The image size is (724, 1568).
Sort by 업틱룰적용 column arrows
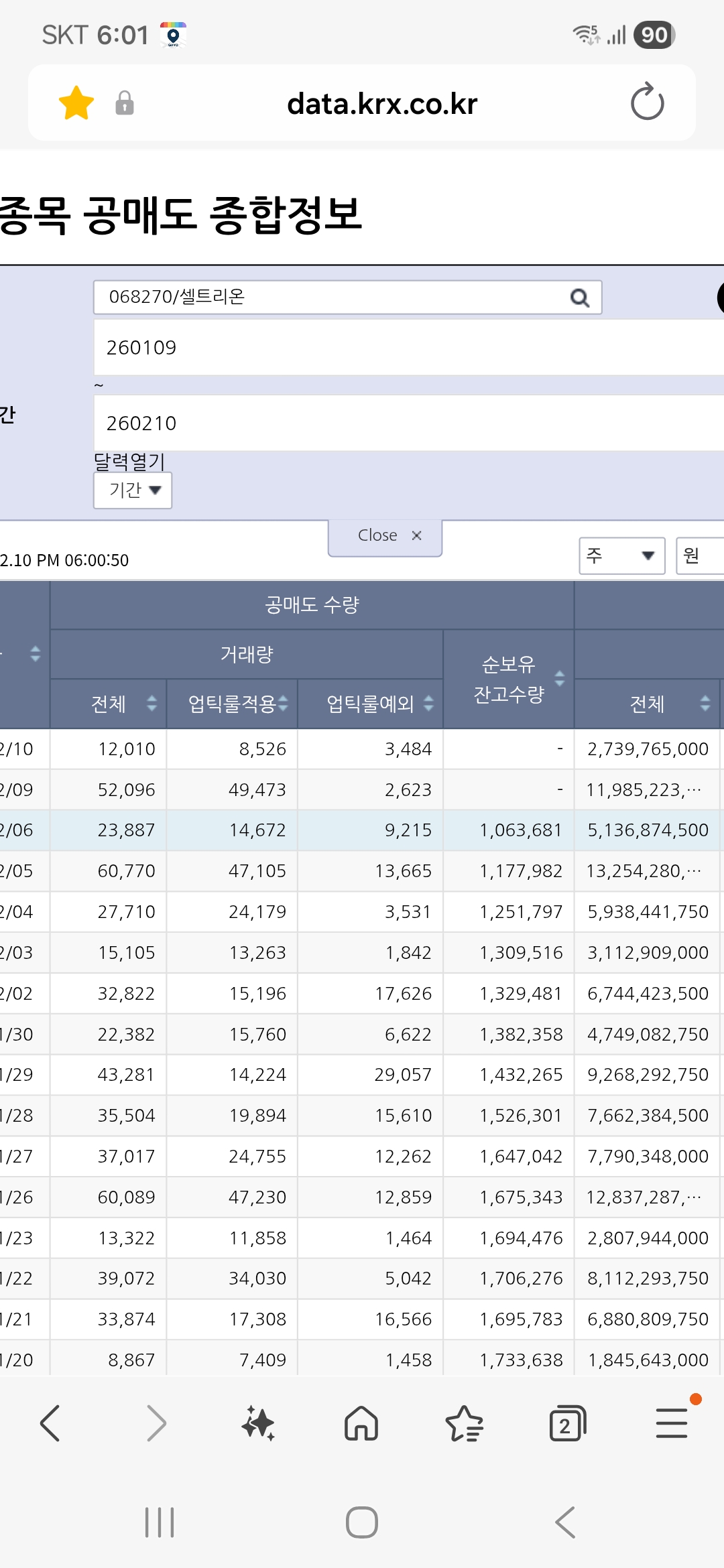tap(283, 704)
